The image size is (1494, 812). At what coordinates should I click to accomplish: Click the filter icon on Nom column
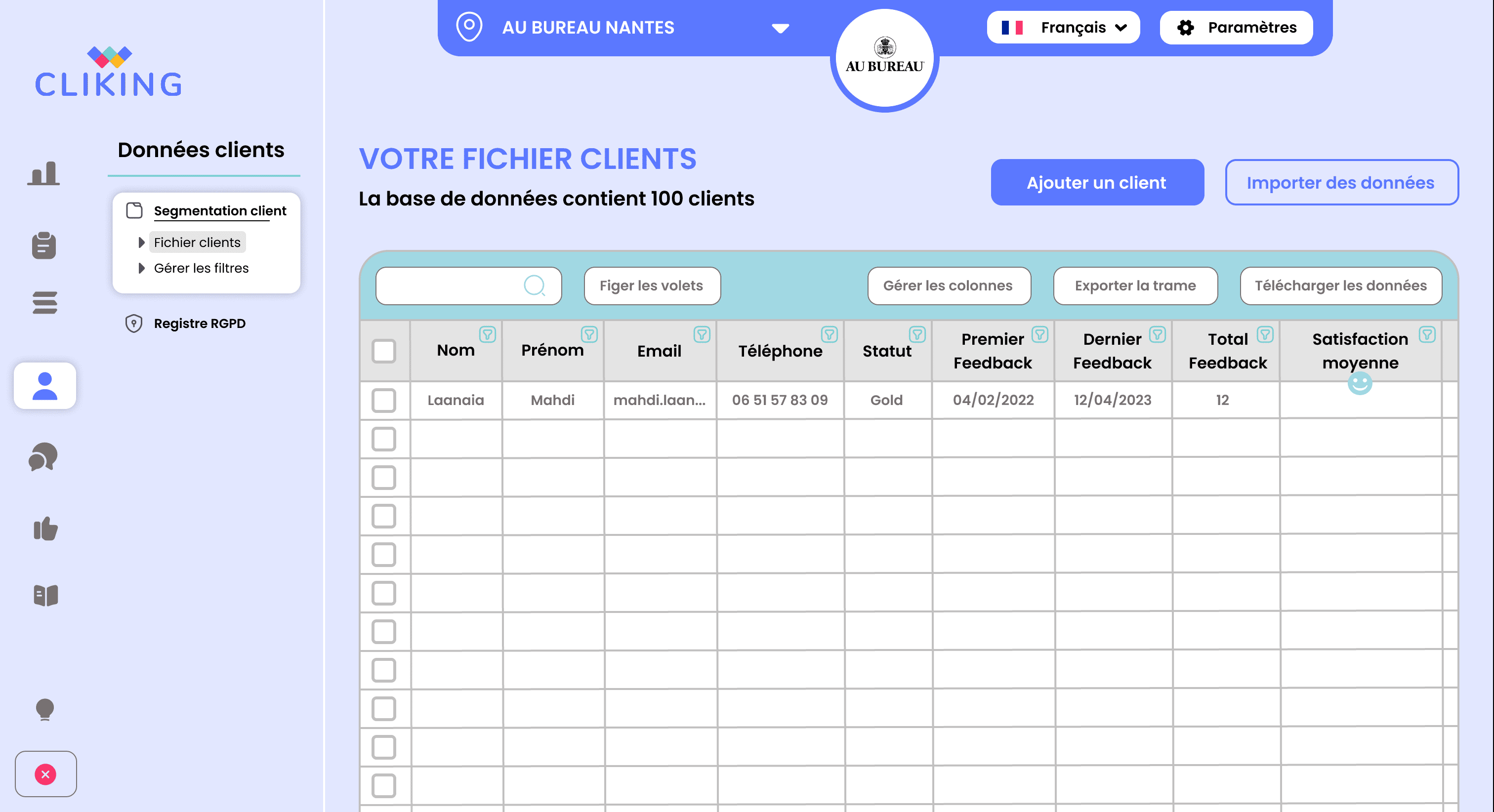(487, 335)
